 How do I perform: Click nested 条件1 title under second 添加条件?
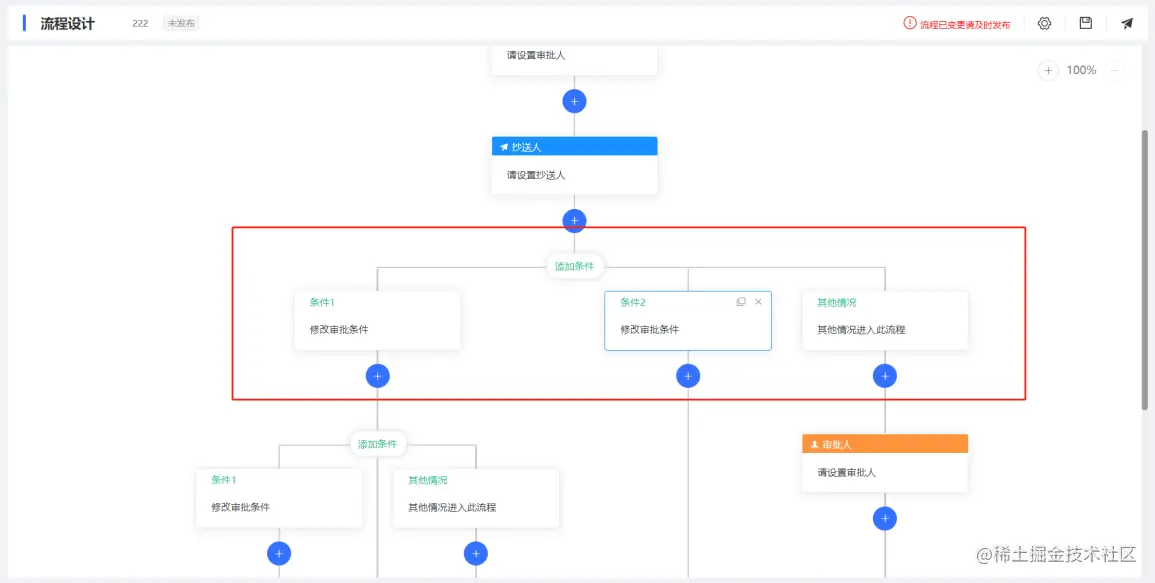[x=224, y=480]
